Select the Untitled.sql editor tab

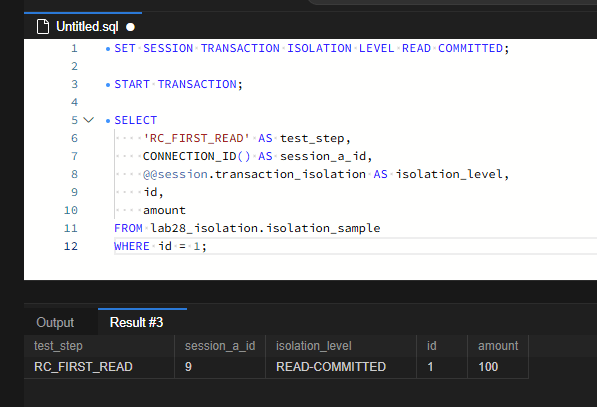click(x=83, y=26)
